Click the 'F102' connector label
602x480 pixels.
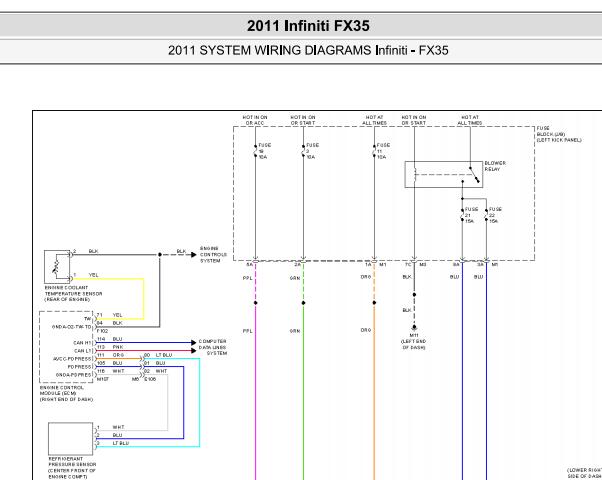pyautogui.click(x=103, y=331)
